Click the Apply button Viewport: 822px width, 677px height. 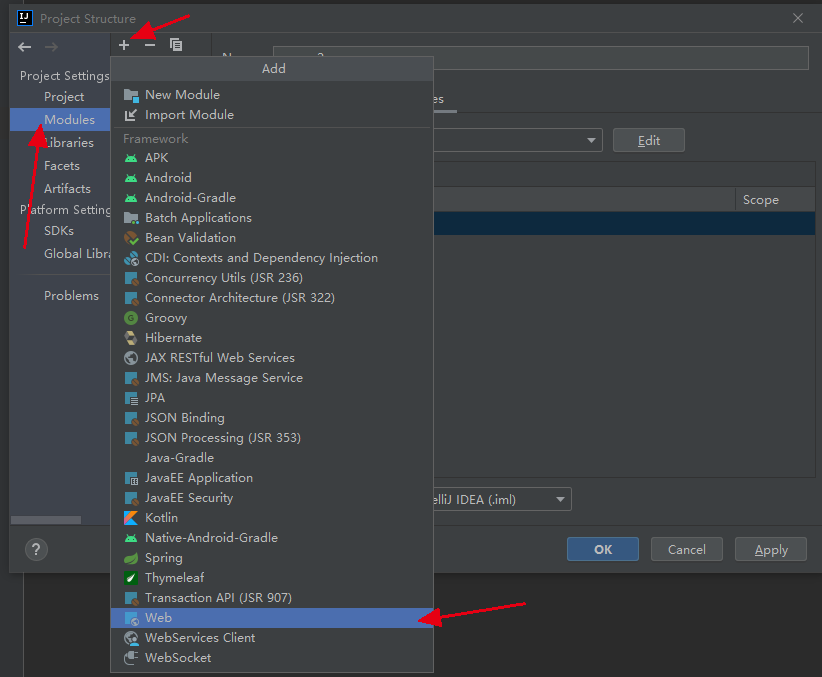point(771,549)
